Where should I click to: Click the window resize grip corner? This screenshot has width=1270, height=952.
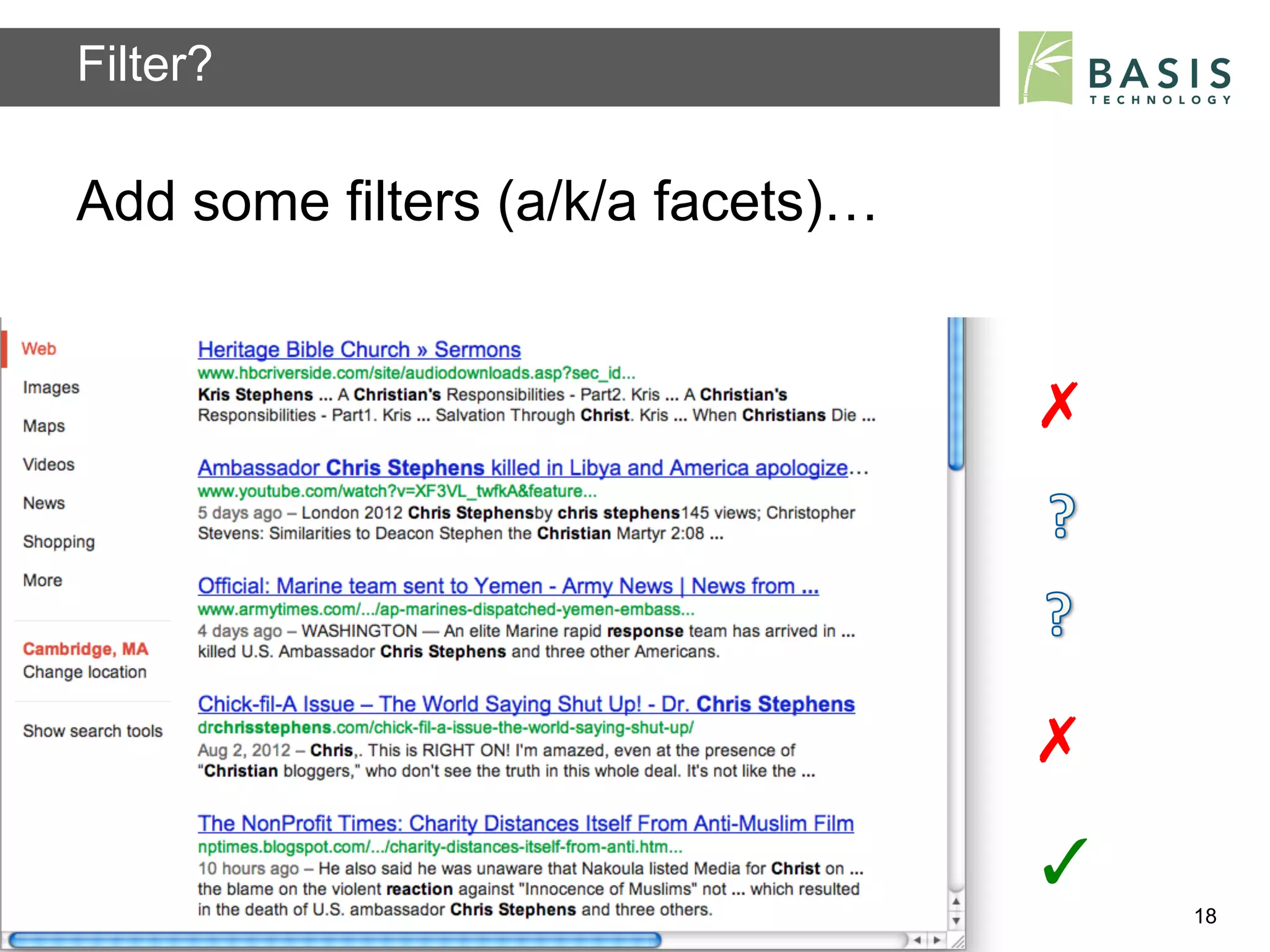tap(957, 941)
